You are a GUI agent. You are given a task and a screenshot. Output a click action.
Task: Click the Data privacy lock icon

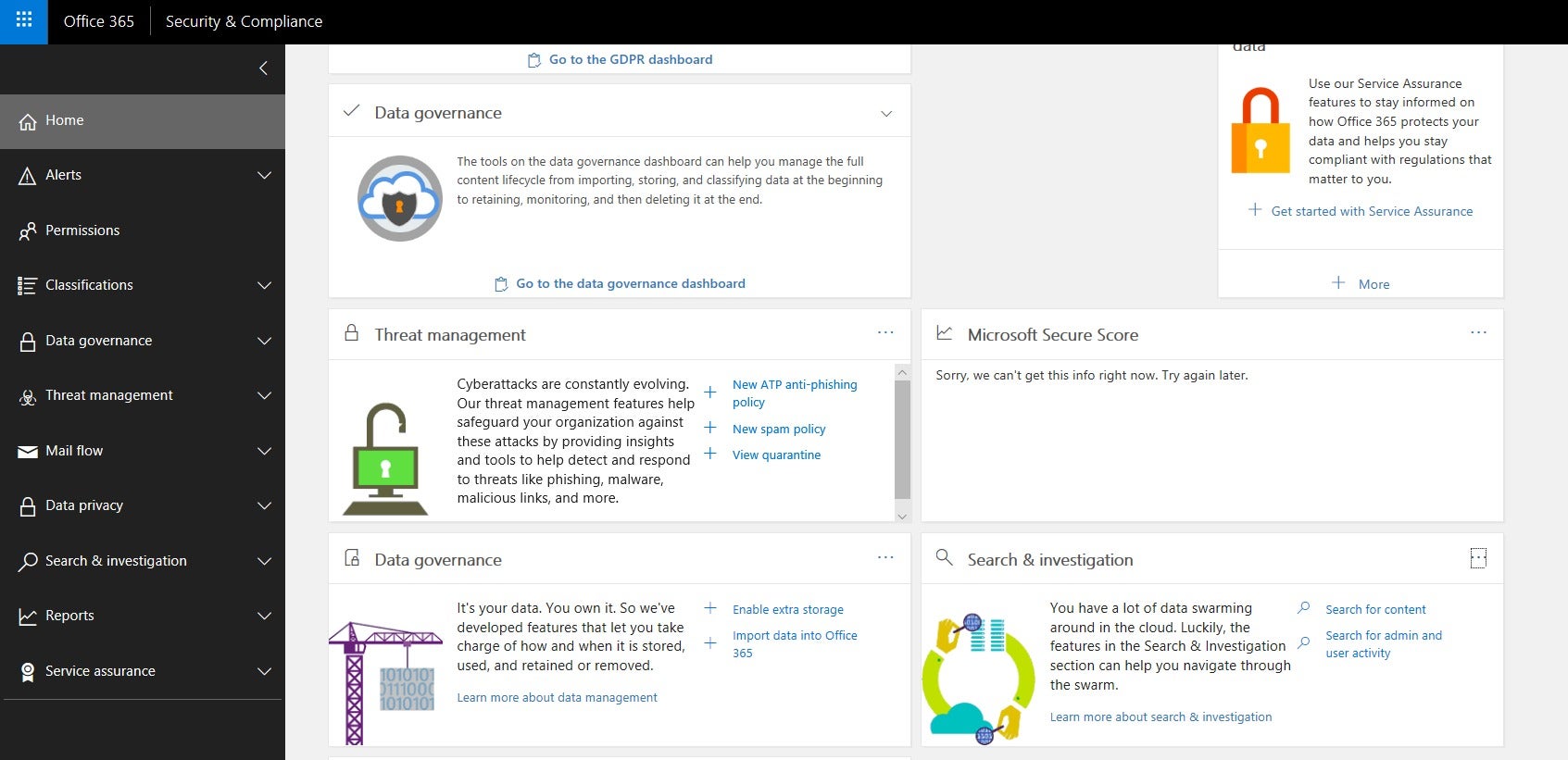tap(28, 506)
